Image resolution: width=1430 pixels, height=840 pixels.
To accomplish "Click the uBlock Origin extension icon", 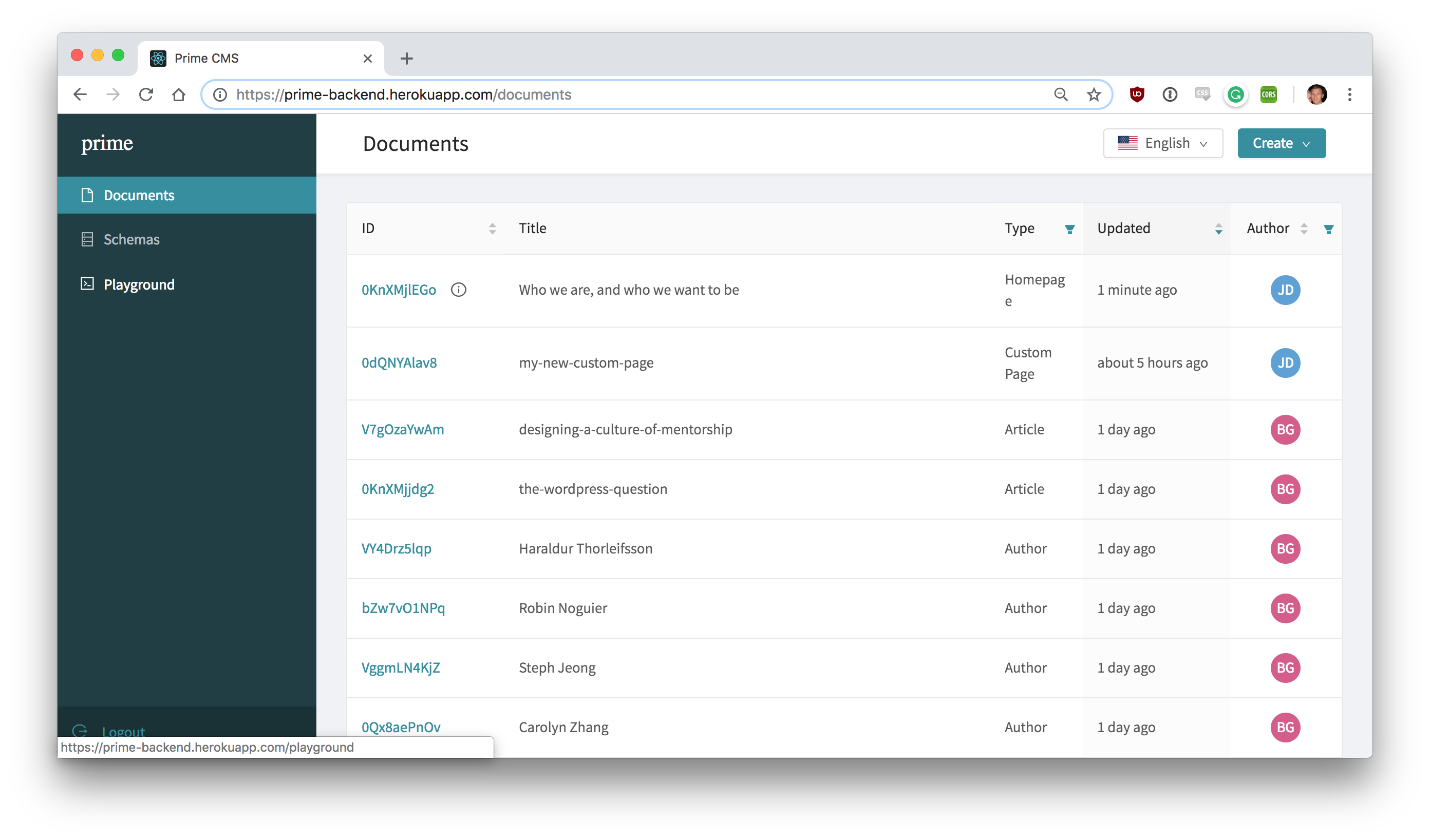I will [x=1137, y=94].
